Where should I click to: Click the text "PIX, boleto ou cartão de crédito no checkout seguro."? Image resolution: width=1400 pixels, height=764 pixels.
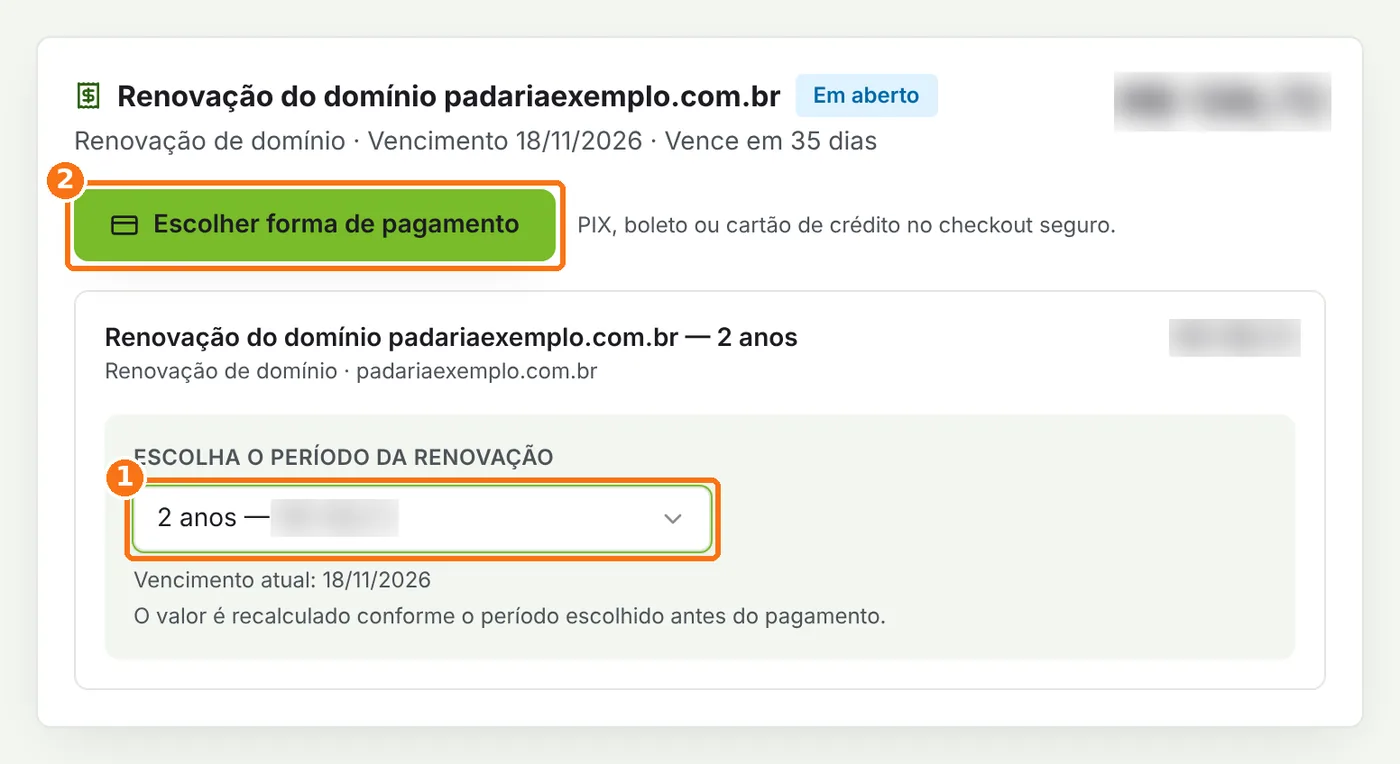pos(846,225)
